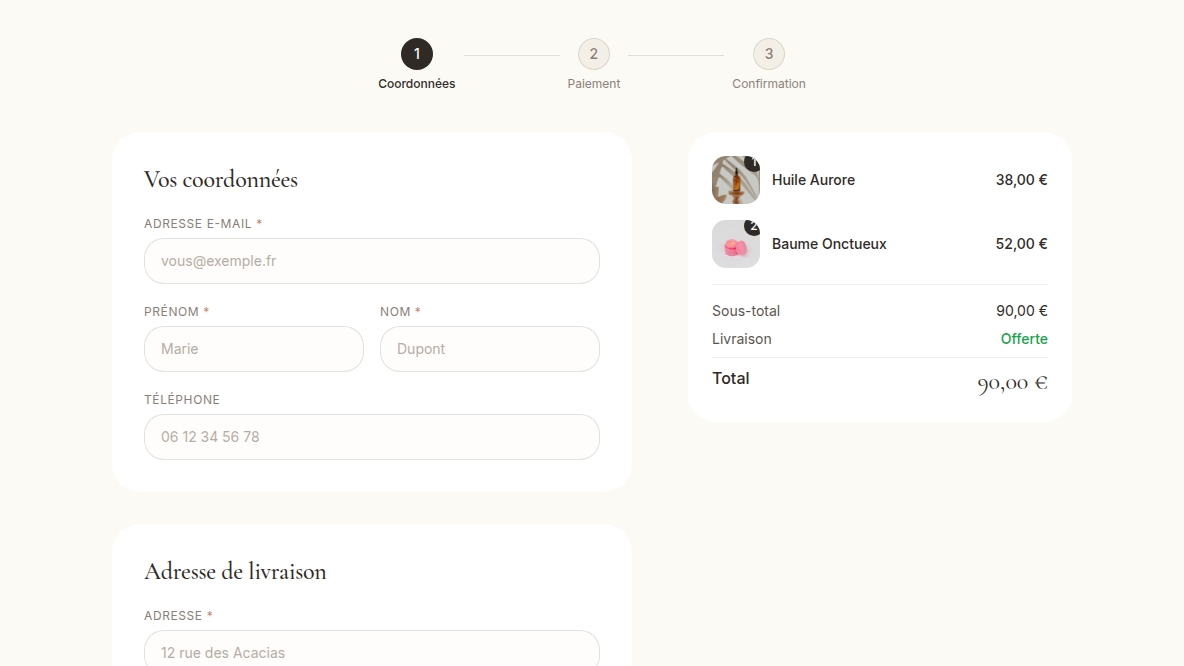Click into the Téléphone input field

click(372, 437)
